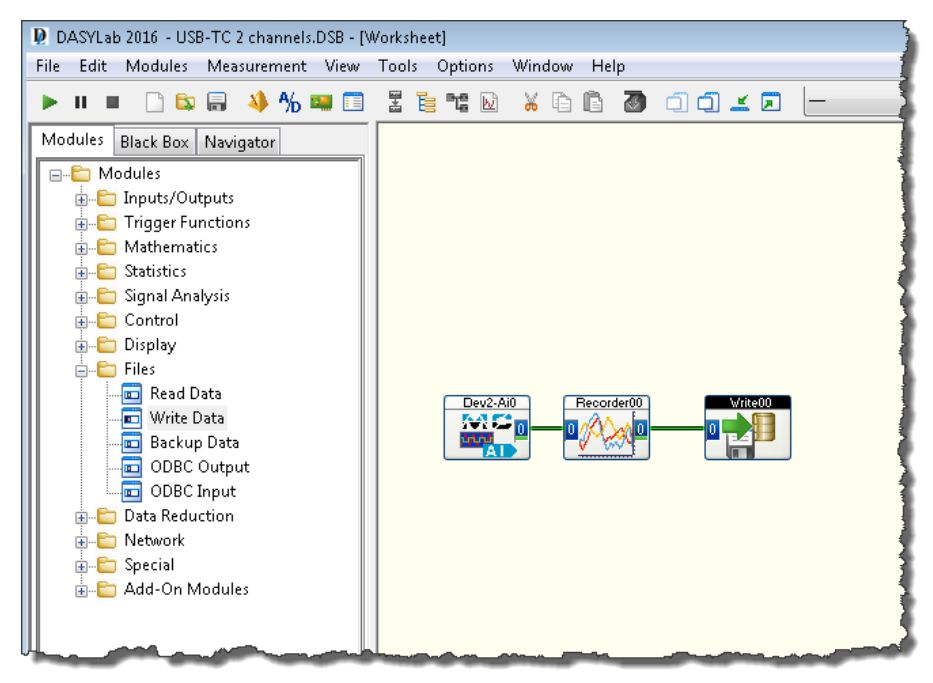Image resolution: width=933 pixels, height=683 pixels.
Task: Switch to the Black Box tab
Action: click(x=154, y=142)
